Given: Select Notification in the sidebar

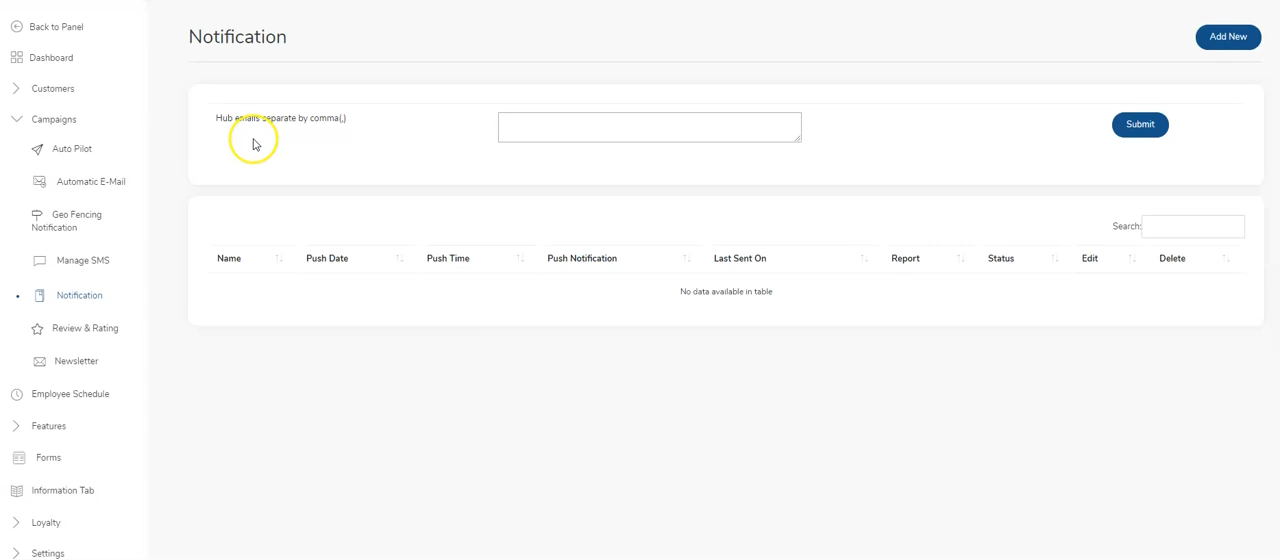Looking at the screenshot, I should 79,296.
